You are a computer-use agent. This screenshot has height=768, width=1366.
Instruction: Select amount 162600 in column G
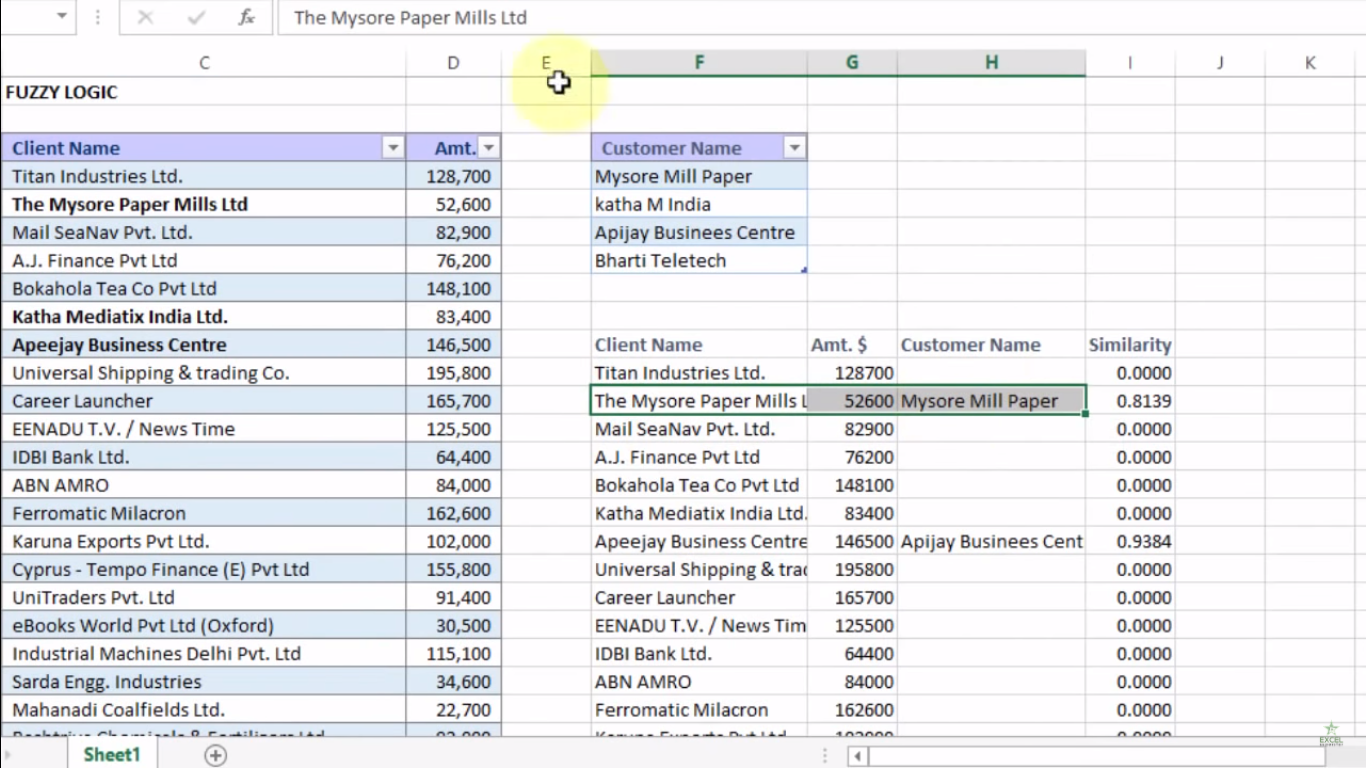click(x=852, y=710)
